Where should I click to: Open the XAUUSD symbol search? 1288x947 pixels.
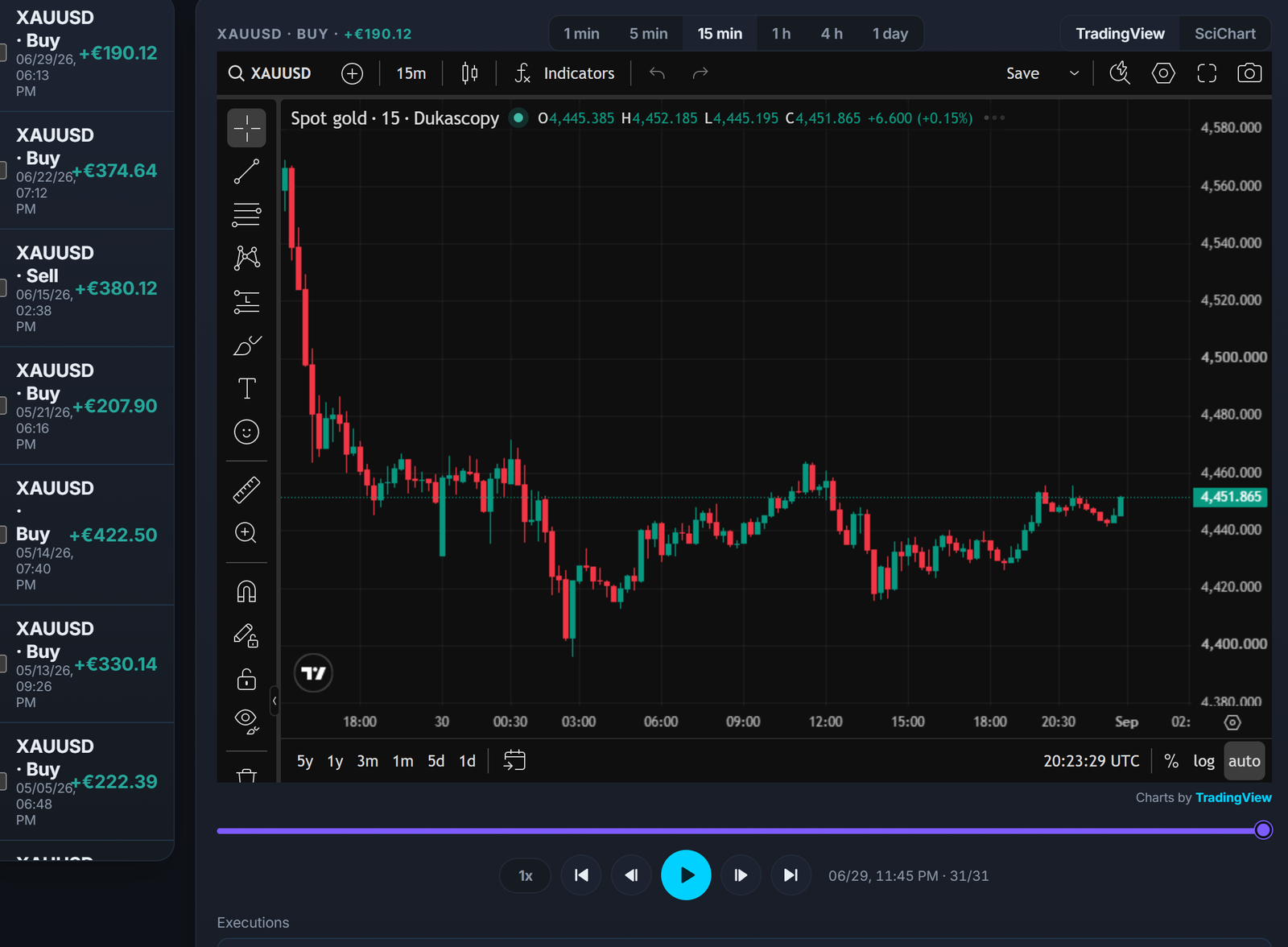pyautogui.click(x=270, y=74)
